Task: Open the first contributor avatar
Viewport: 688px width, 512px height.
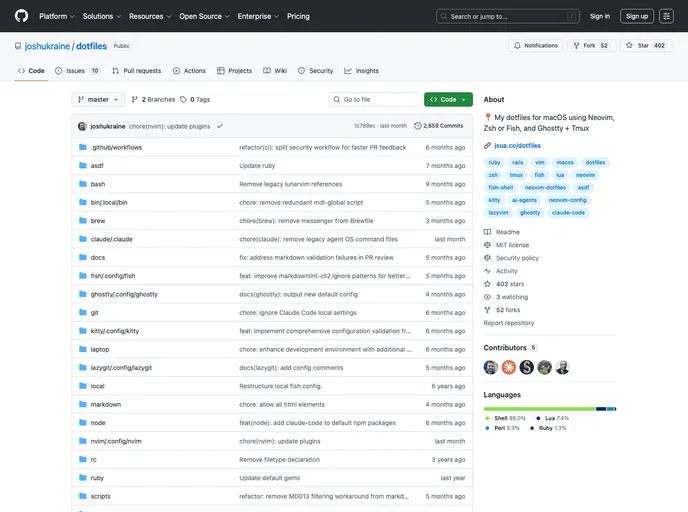Action: point(491,367)
